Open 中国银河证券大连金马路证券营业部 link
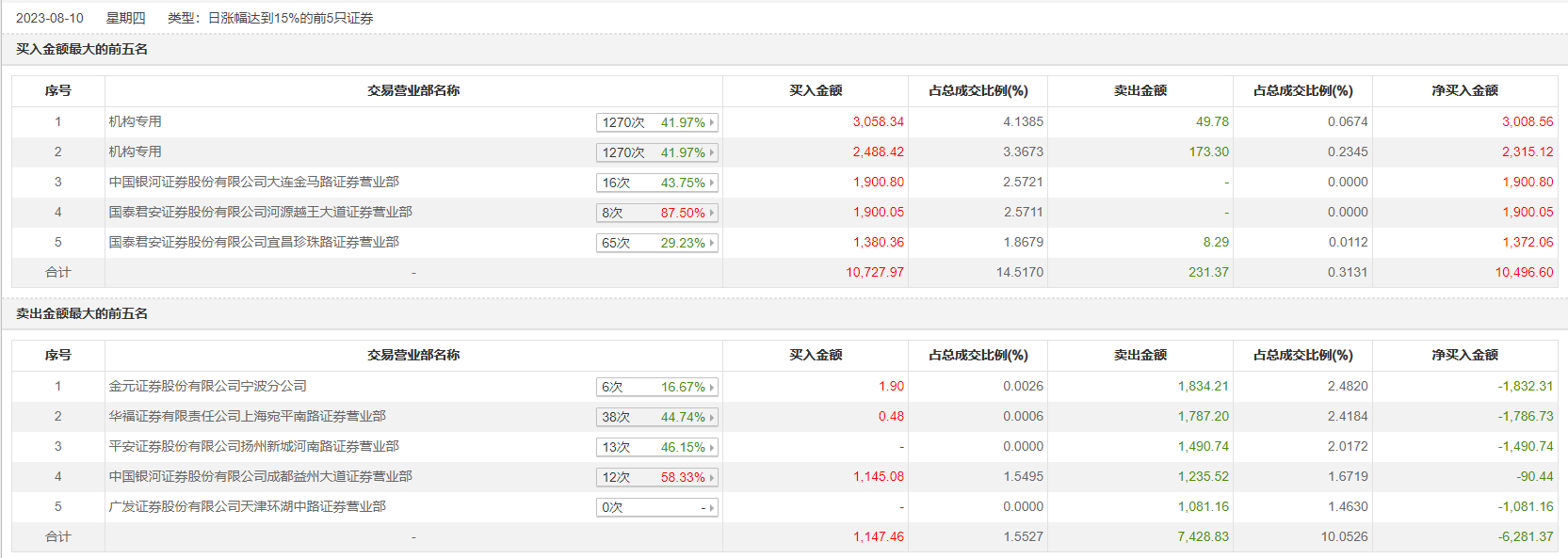This screenshot has height=558, width=1568. 253,182
